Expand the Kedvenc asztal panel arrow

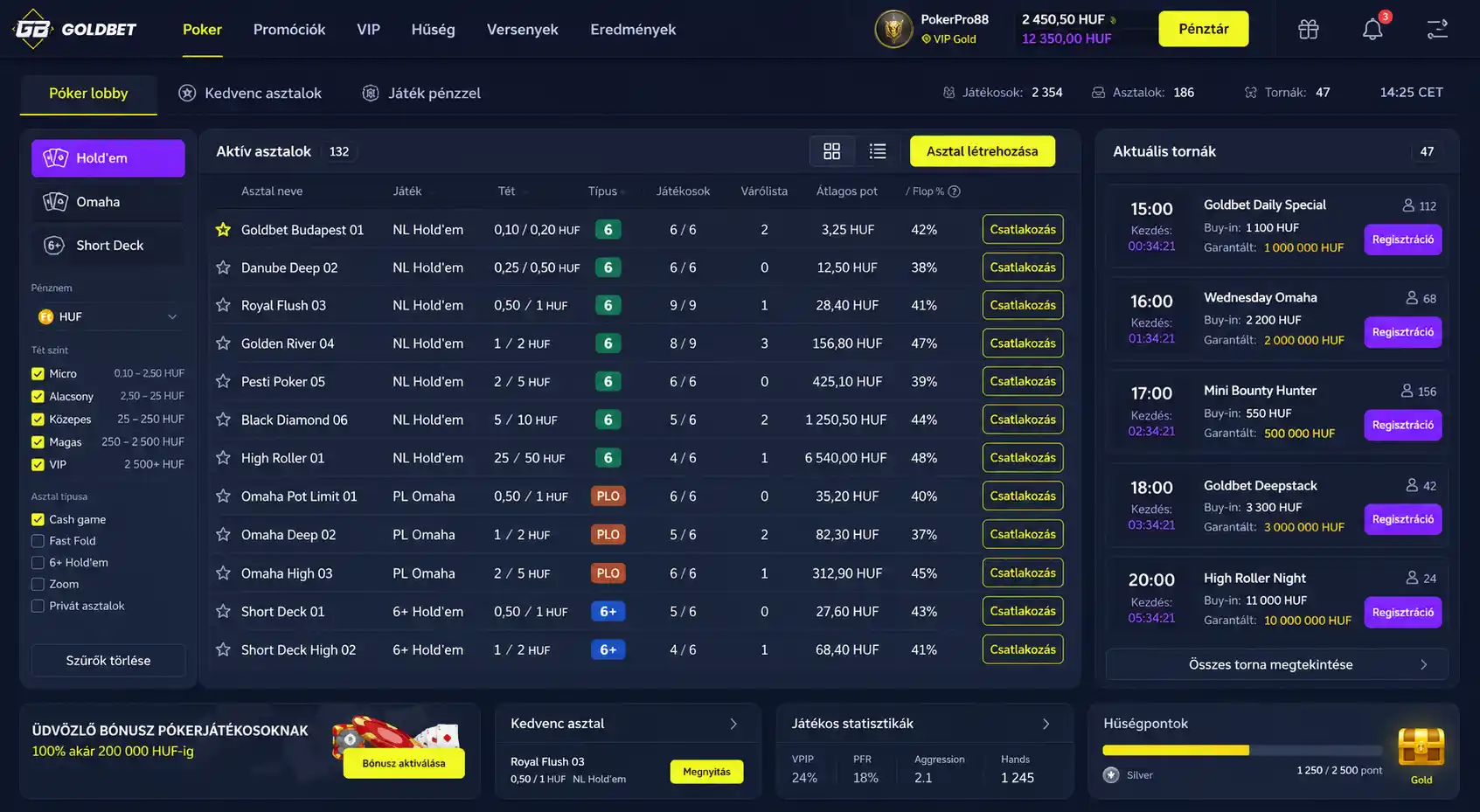733,724
